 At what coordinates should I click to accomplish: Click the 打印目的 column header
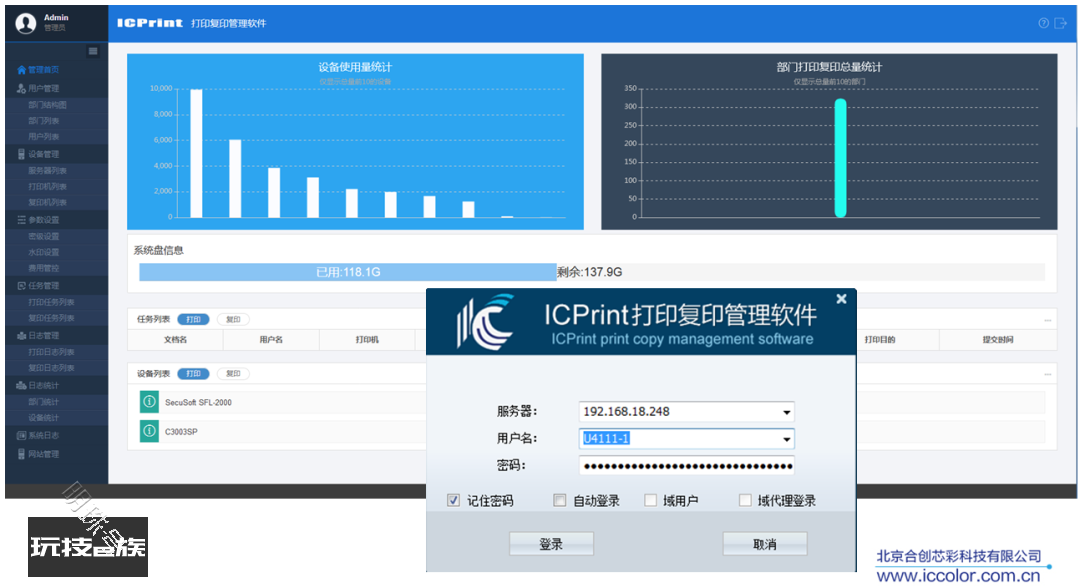point(880,339)
